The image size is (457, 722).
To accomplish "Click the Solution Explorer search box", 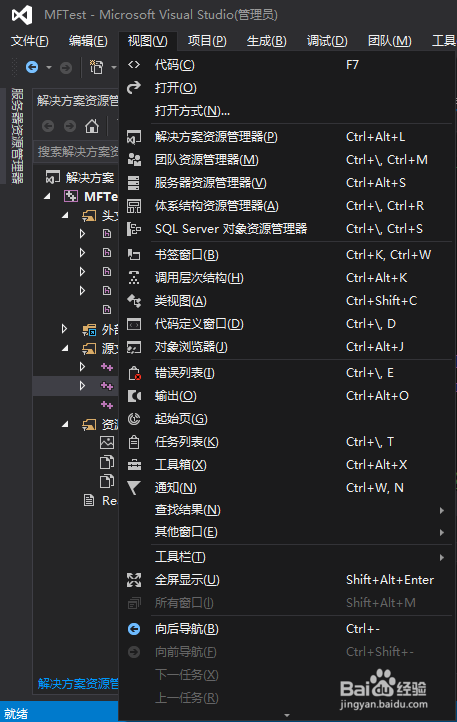I will coord(77,151).
